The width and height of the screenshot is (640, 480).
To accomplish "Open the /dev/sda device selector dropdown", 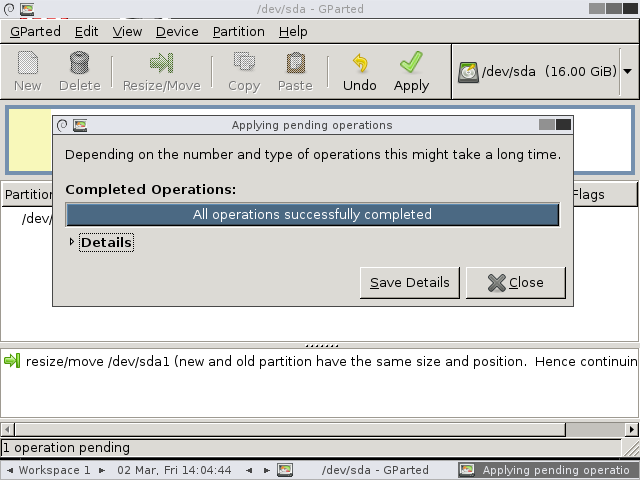I will click(627, 72).
